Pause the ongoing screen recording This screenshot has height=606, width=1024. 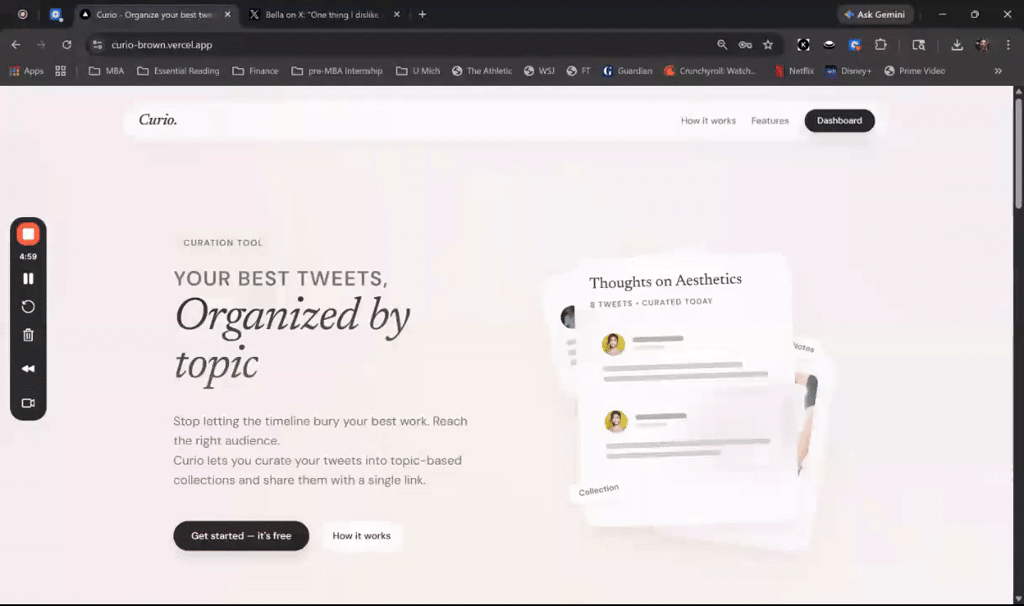point(28,278)
